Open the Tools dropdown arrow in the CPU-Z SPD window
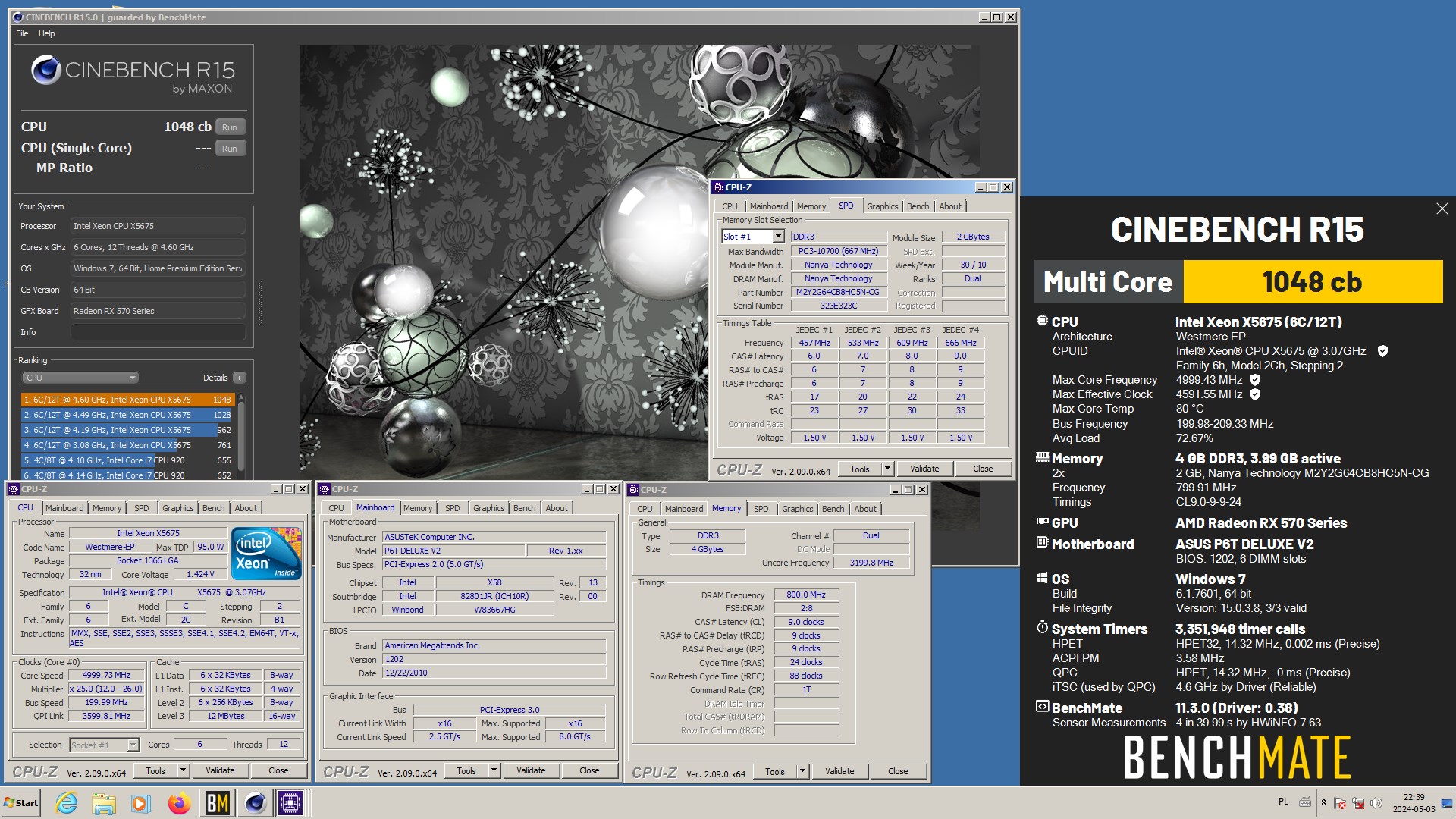This screenshot has height=819, width=1456. (887, 469)
